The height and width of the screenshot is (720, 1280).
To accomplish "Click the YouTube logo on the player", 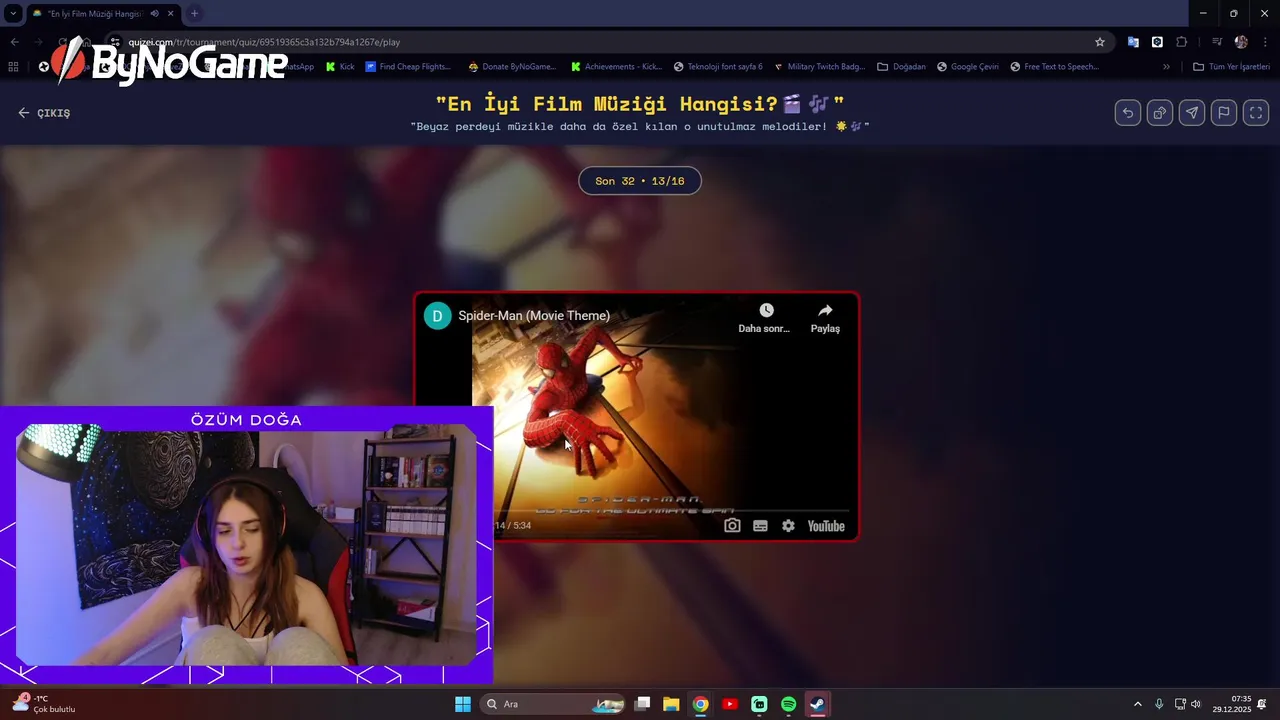I will (826, 526).
